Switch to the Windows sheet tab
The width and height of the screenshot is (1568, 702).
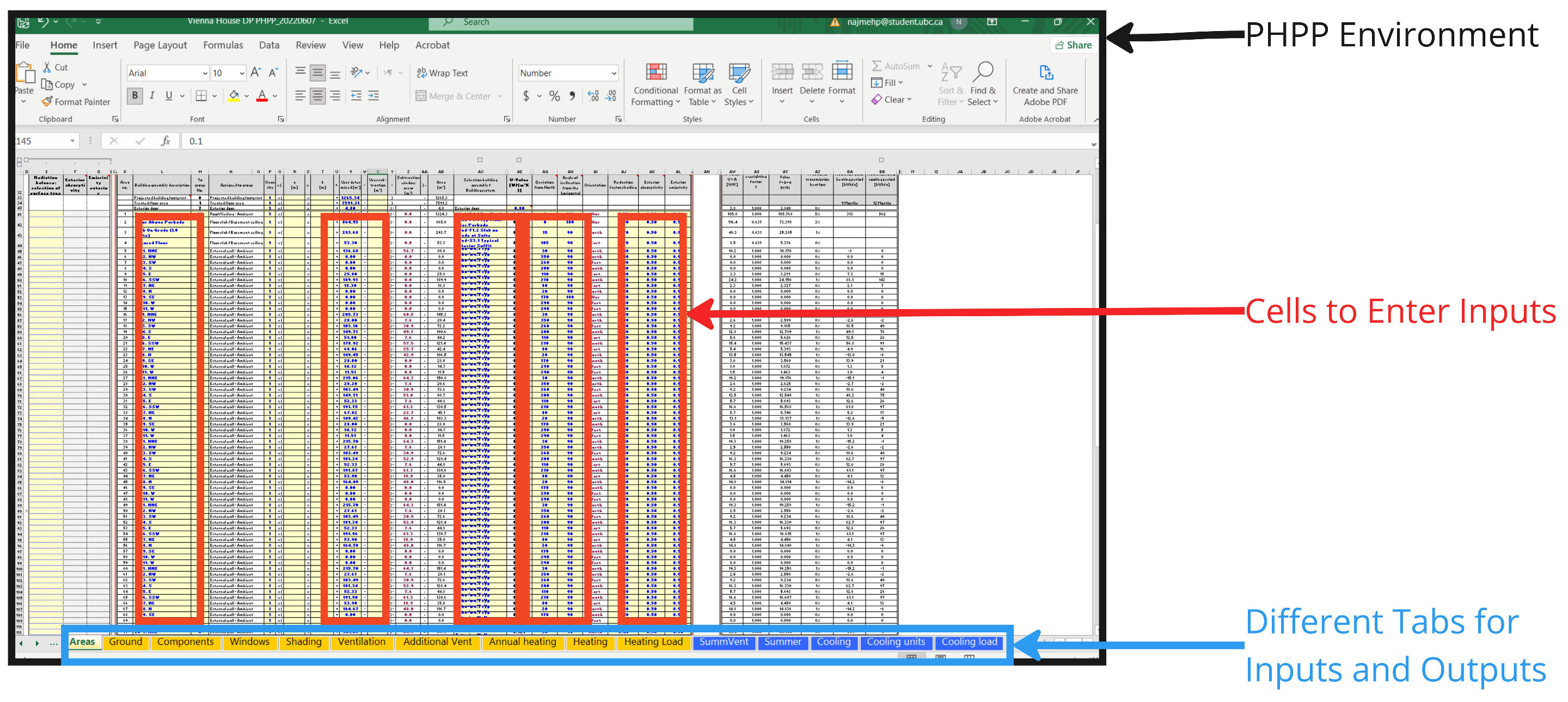click(249, 641)
